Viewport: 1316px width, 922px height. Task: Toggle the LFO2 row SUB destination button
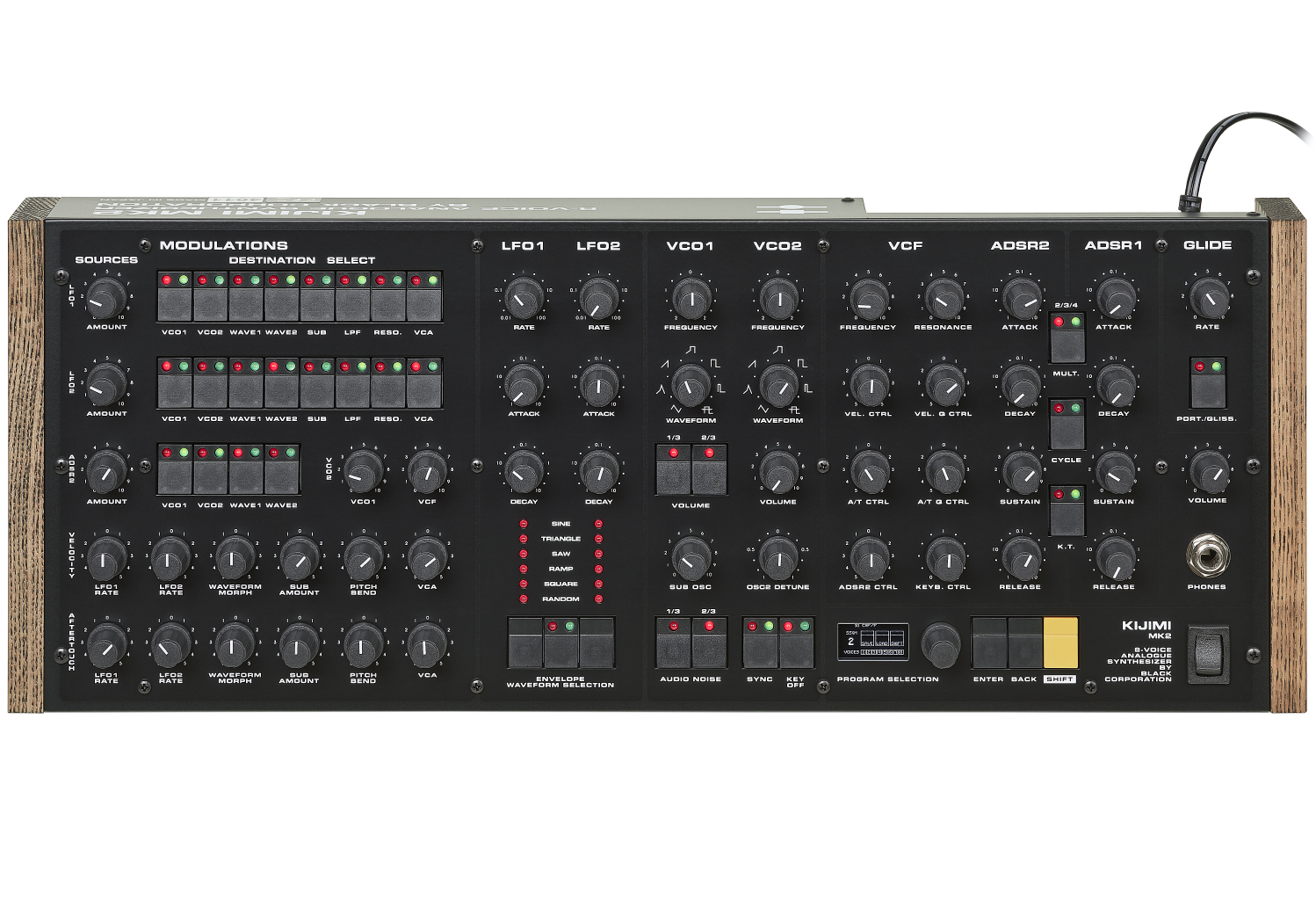[x=316, y=391]
